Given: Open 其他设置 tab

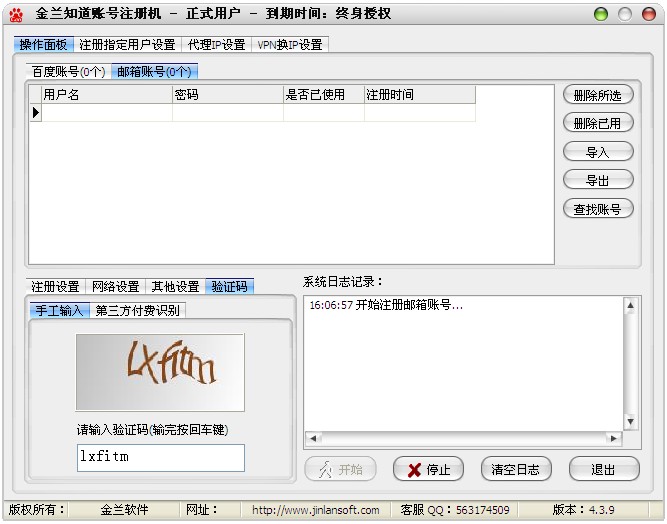Looking at the screenshot, I should [175, 286].
